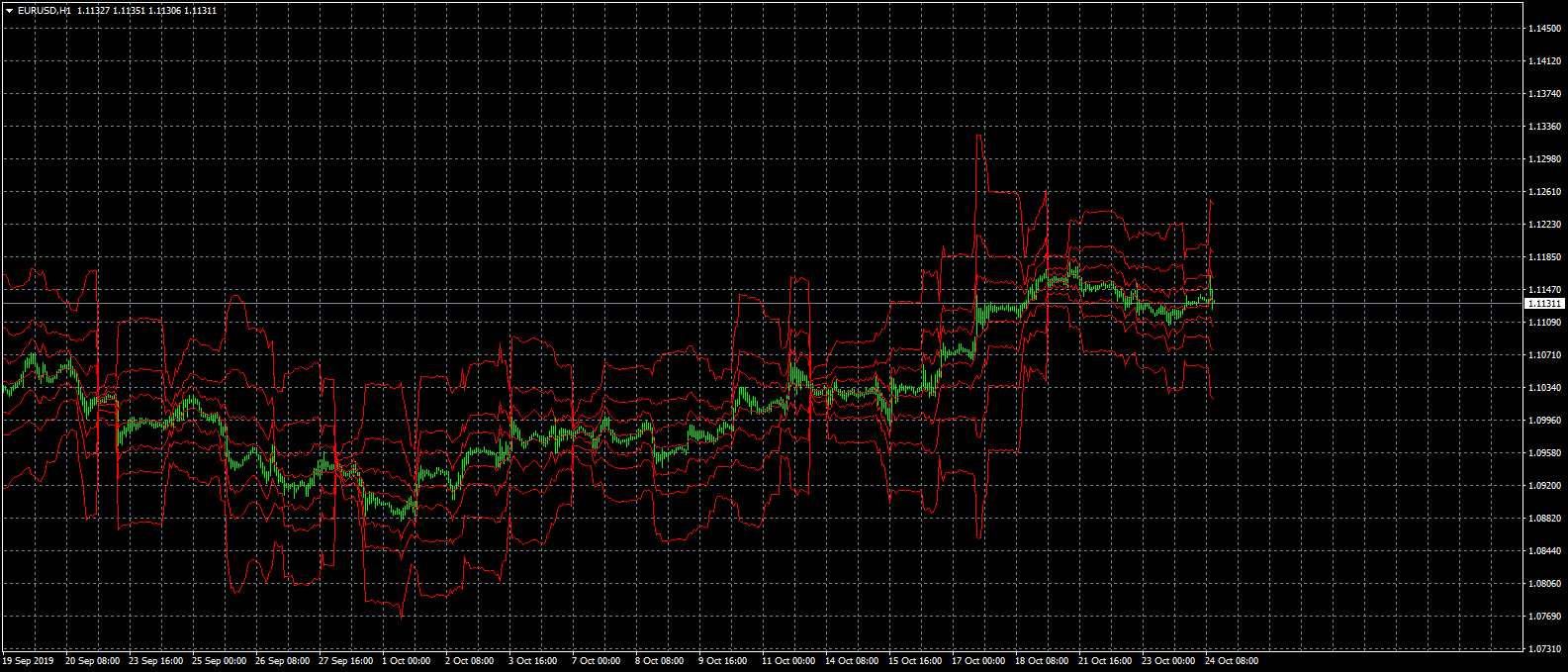1568x672 pixels.
Task: Click the 3 Oct 16:00 time label
Action: (x=533, y=661)
